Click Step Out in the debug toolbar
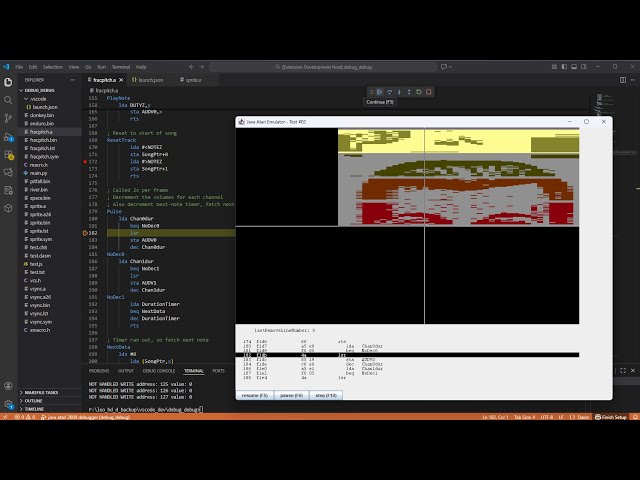The height and width of the screenshot is (480, 640). (409, 92)
